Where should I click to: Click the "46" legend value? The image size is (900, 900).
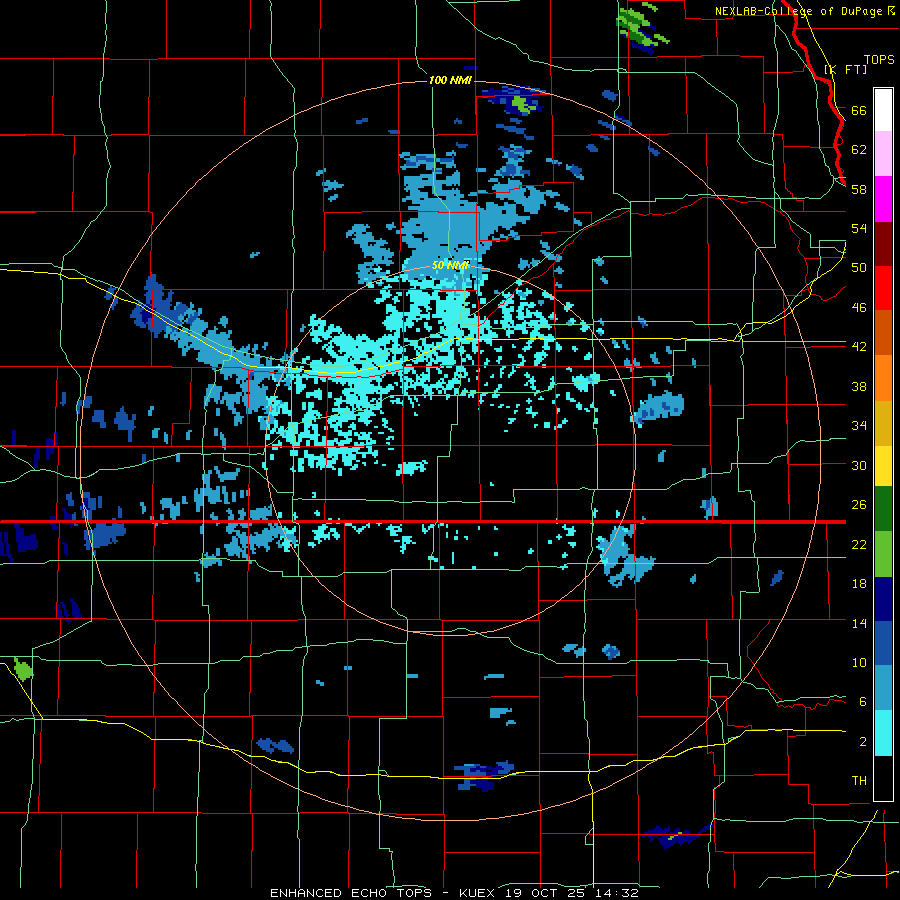click(x=859, y=308)
